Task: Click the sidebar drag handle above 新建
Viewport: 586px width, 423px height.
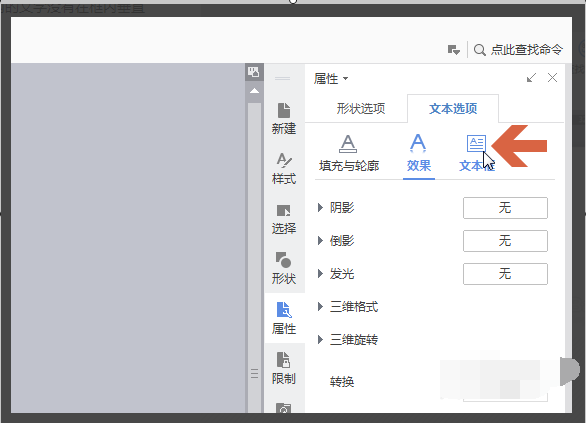Action: click(x=283, y=78)
